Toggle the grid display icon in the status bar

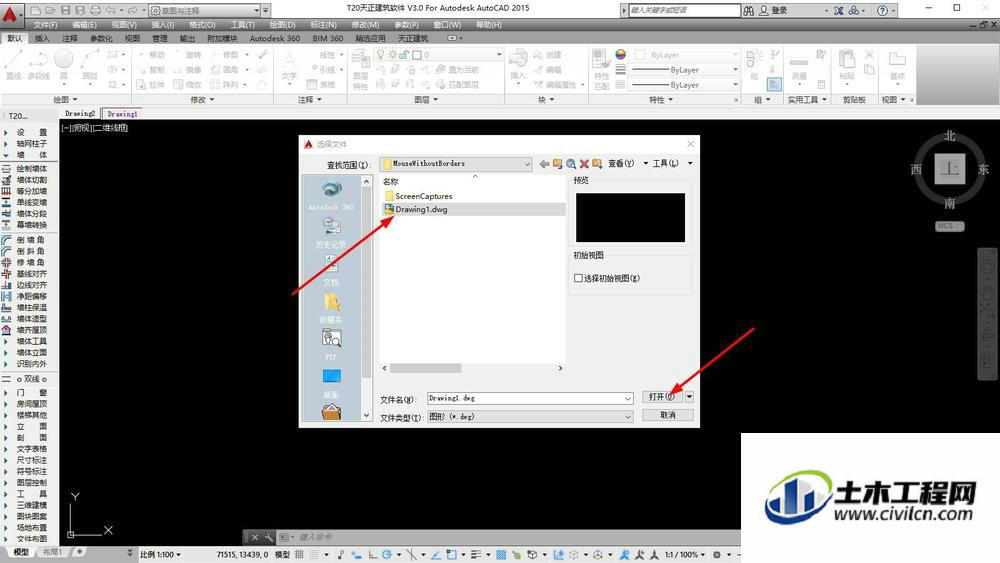(x=299, y=554)
